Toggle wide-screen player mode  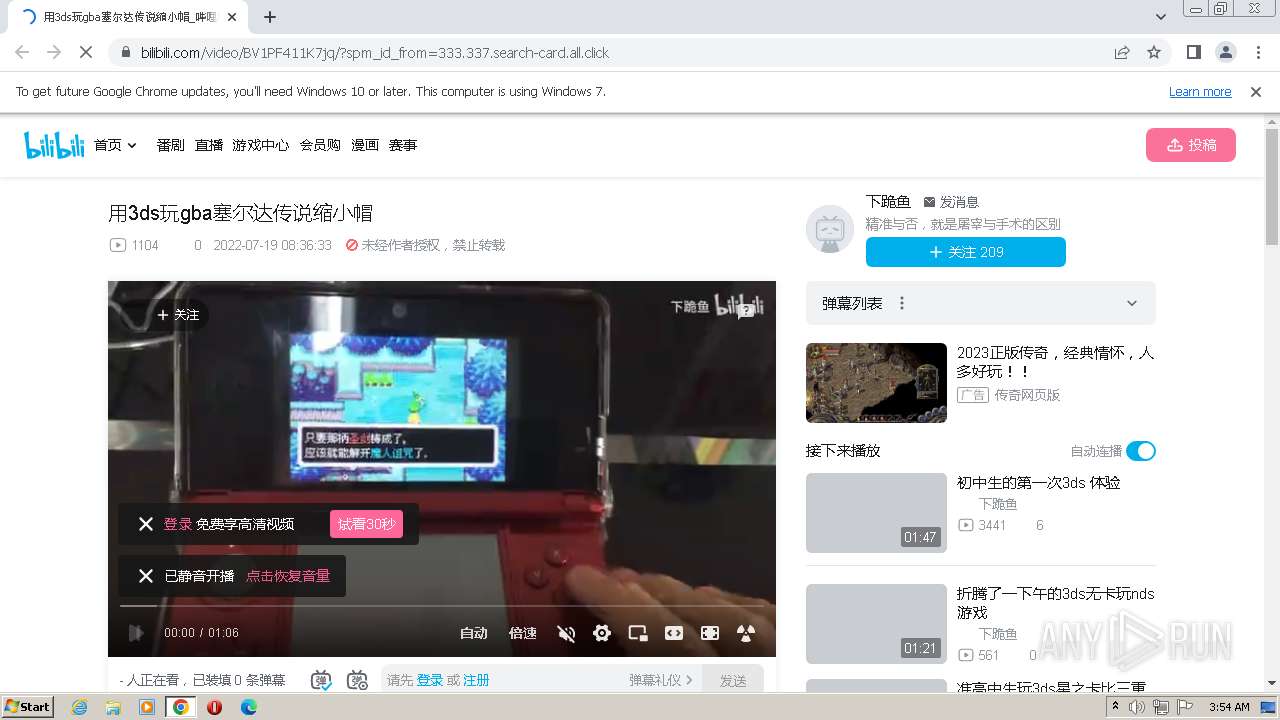pyautogui.click(x=674, y=633)
